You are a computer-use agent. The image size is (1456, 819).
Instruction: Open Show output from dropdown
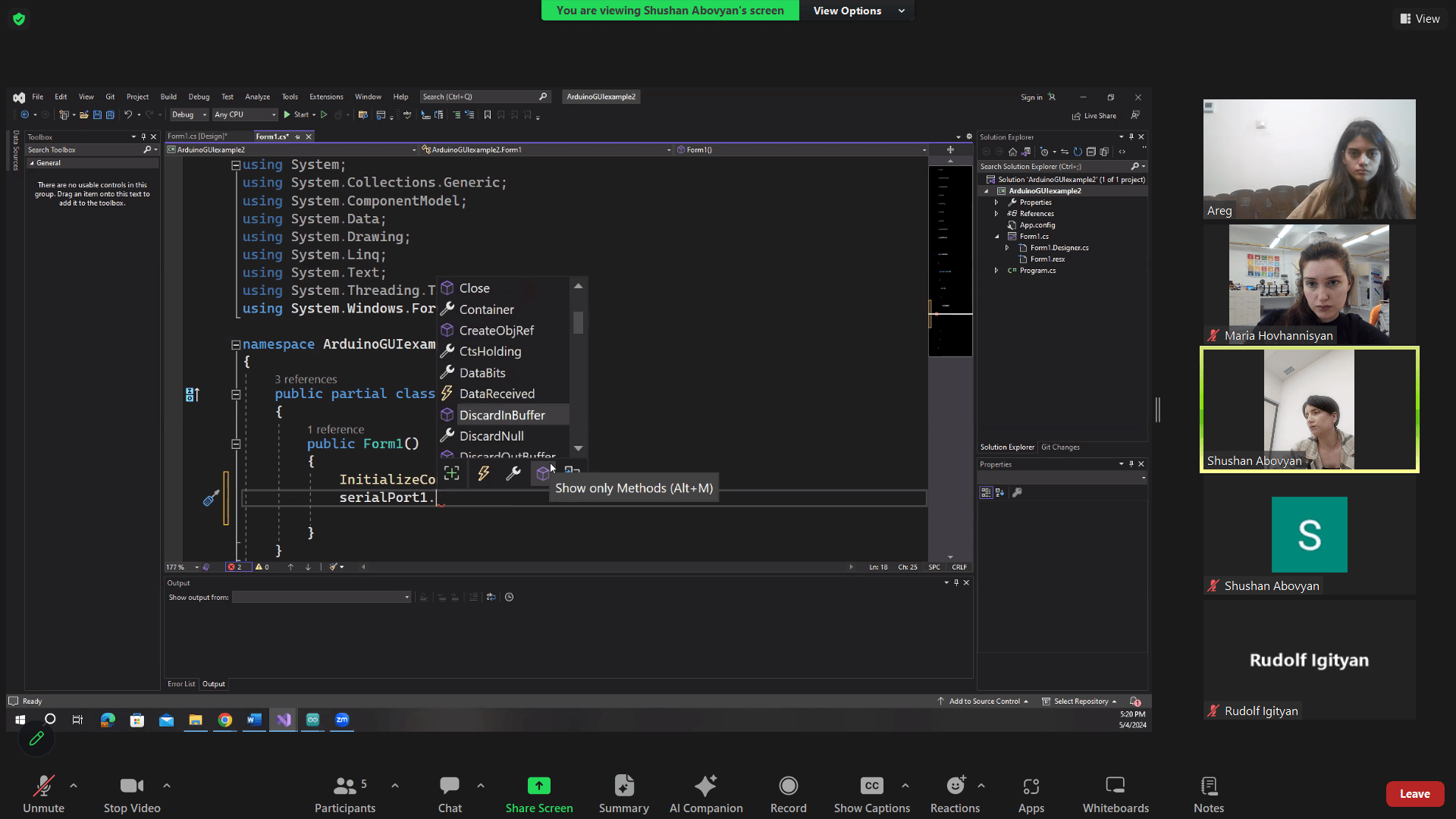(x=322, y=598)
